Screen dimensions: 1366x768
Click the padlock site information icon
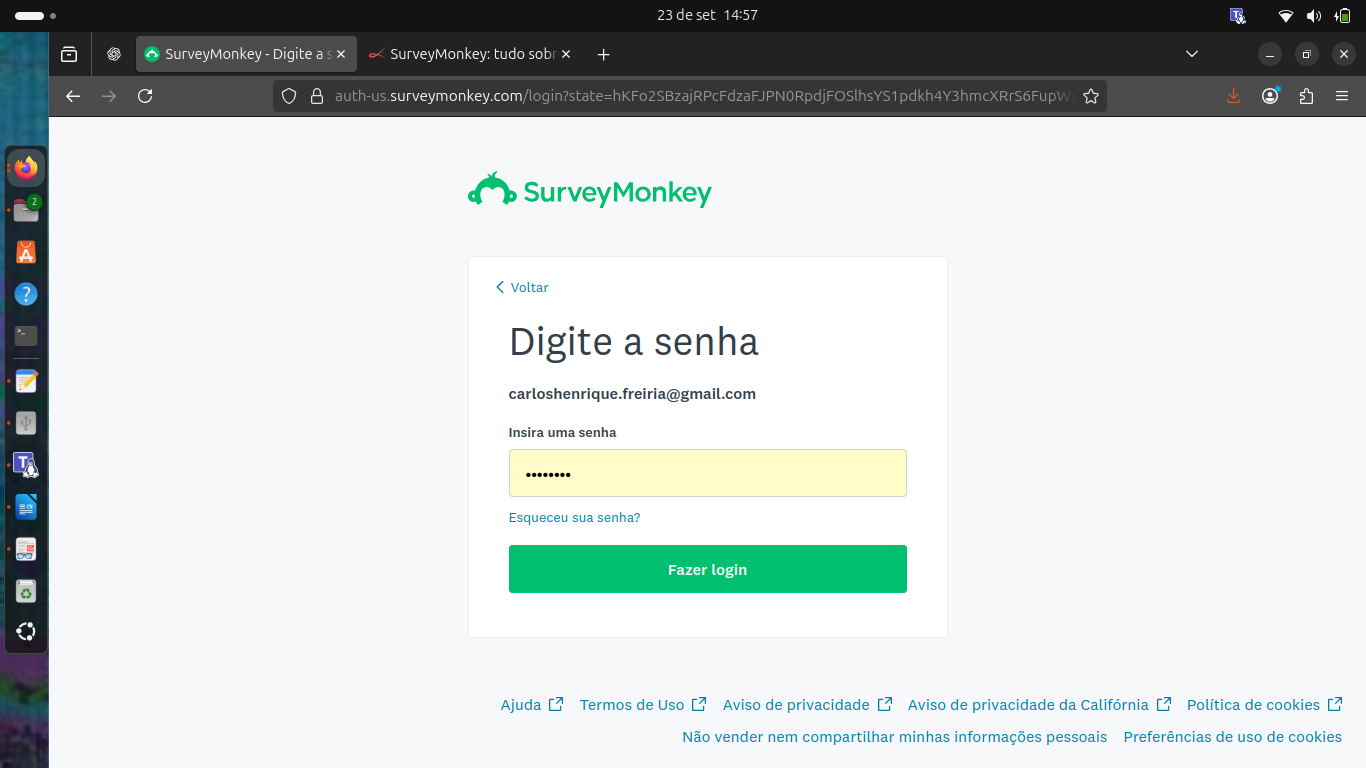pyautogui.click(x=317, y=96)
